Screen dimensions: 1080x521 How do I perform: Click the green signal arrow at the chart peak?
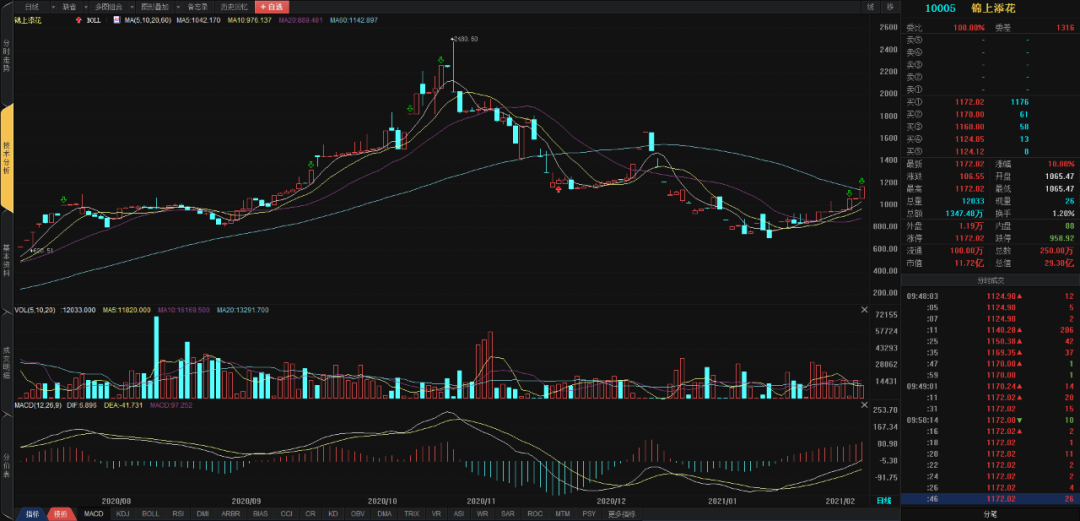point(440,61)
